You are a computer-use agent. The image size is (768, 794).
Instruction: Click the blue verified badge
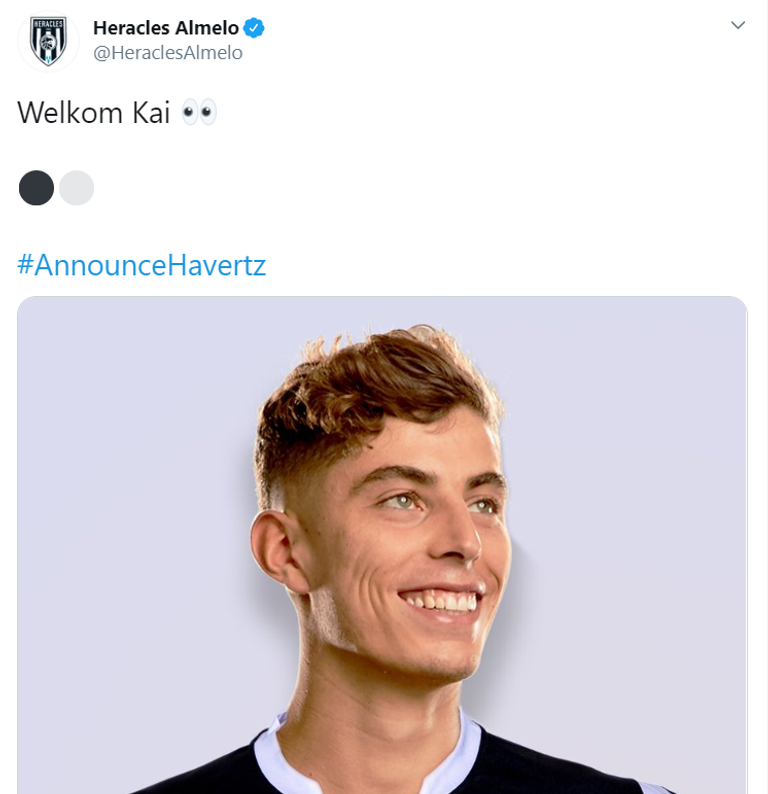pyautogui.click(x=255, y=28)
